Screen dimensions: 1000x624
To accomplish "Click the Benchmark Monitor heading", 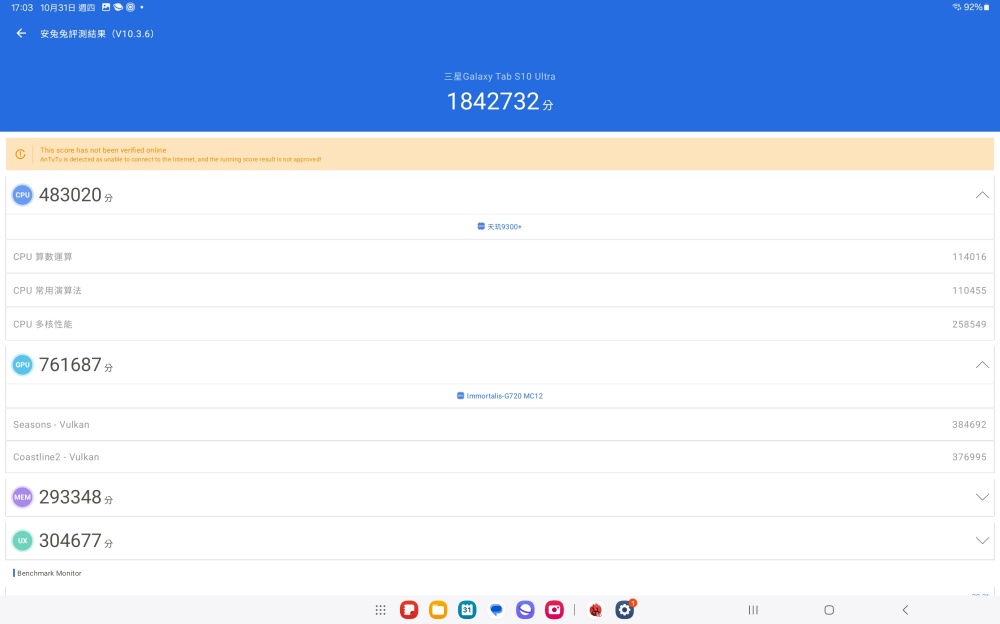I will (x=49, y=573).
